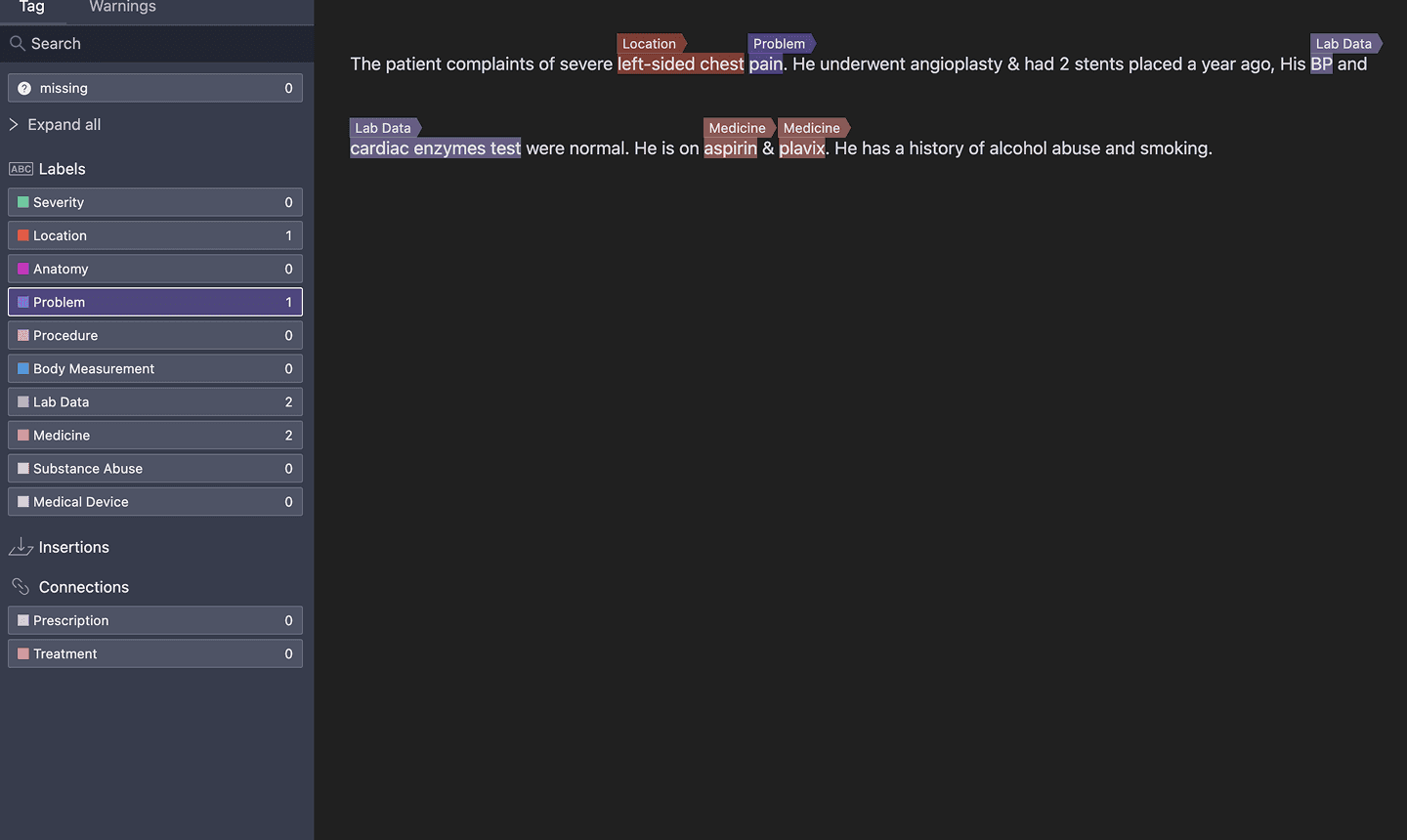This screenshot has height=840, width=1407.
Task: Click the Connections link icon
Action: pyautogui.click(x=21, y=587)
